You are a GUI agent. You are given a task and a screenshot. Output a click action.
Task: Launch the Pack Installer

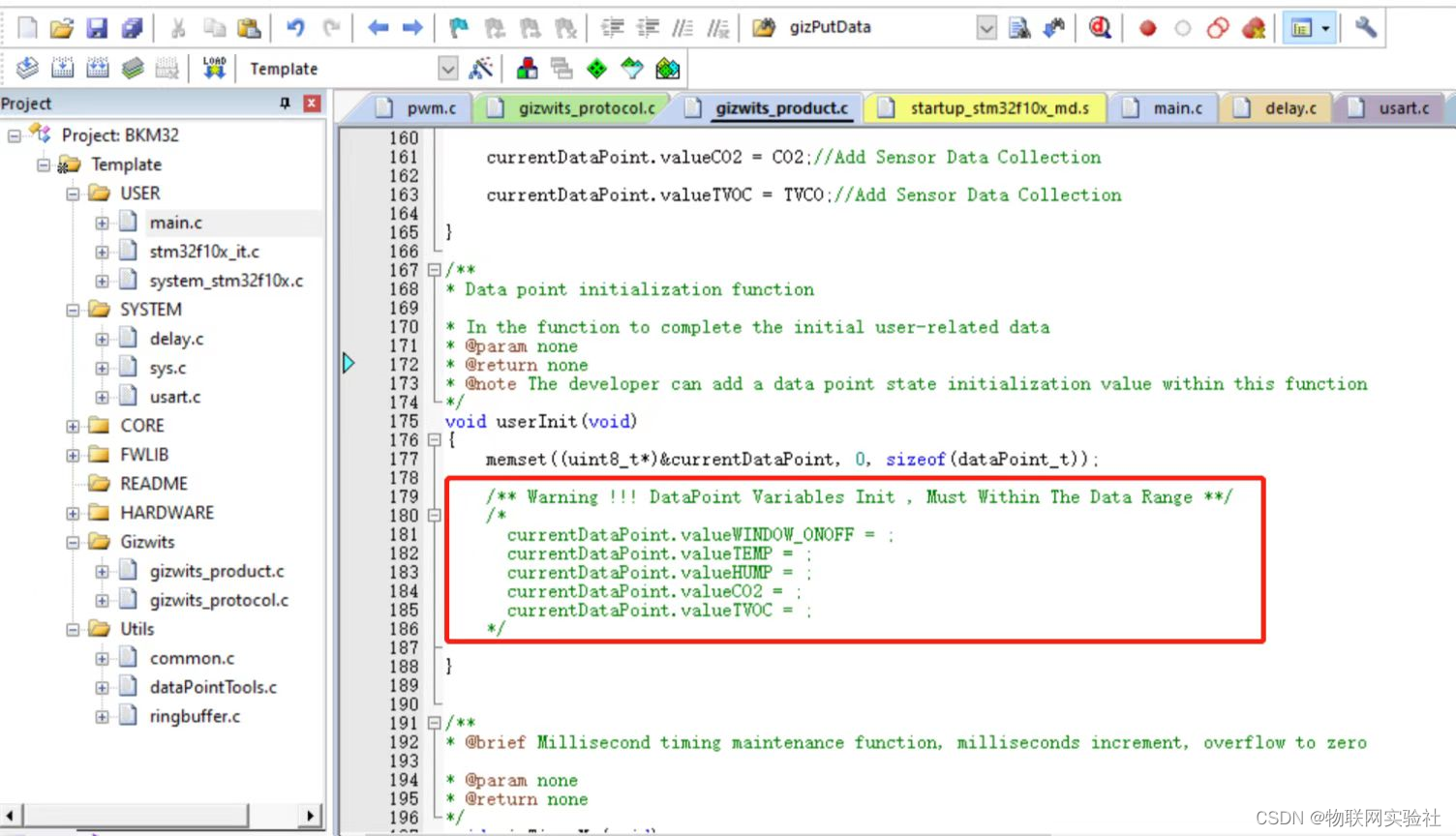point(668,68)
